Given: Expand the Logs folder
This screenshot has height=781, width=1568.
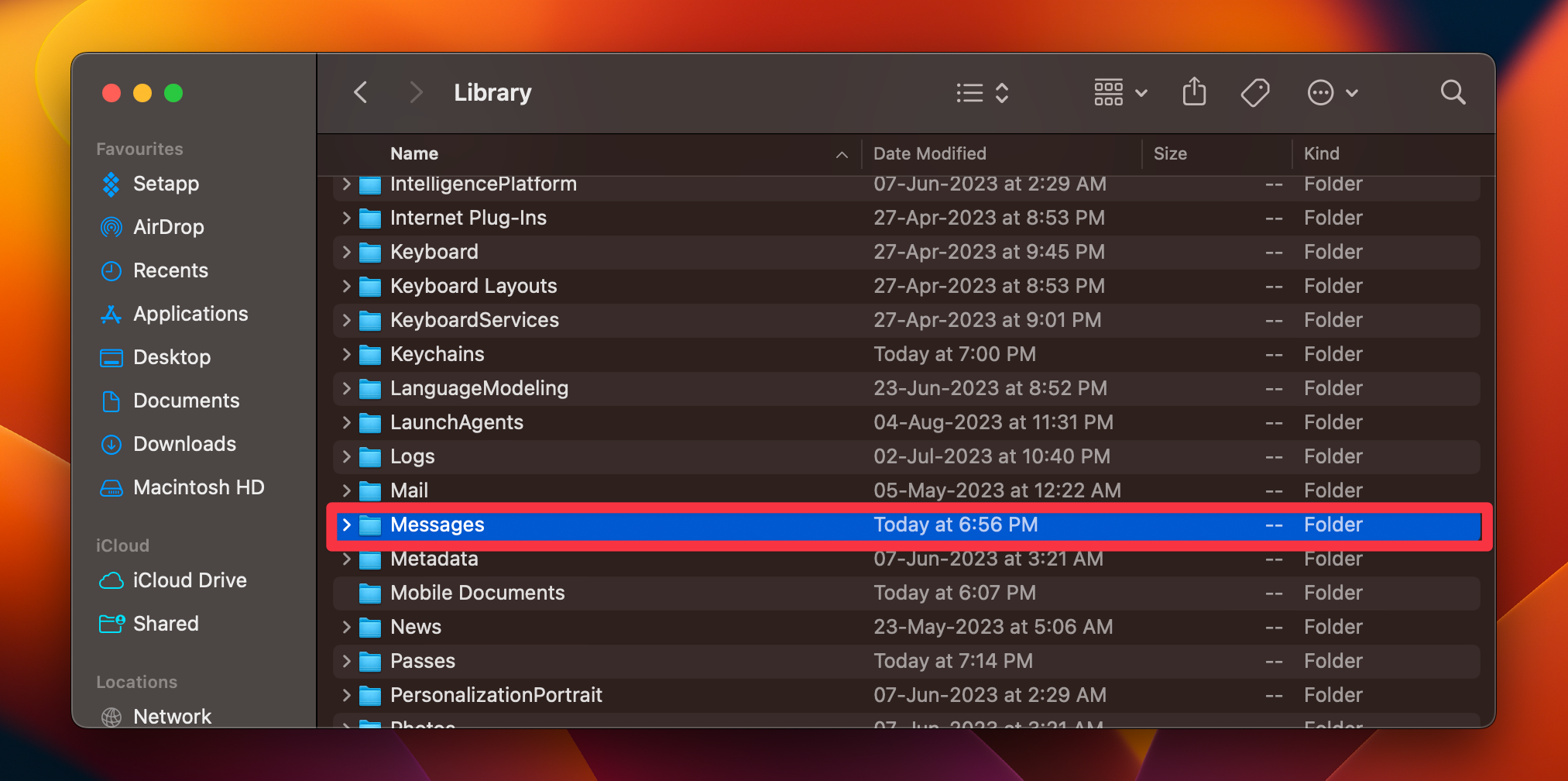Looking at the screenshot, I should click(x=346, y=456).
